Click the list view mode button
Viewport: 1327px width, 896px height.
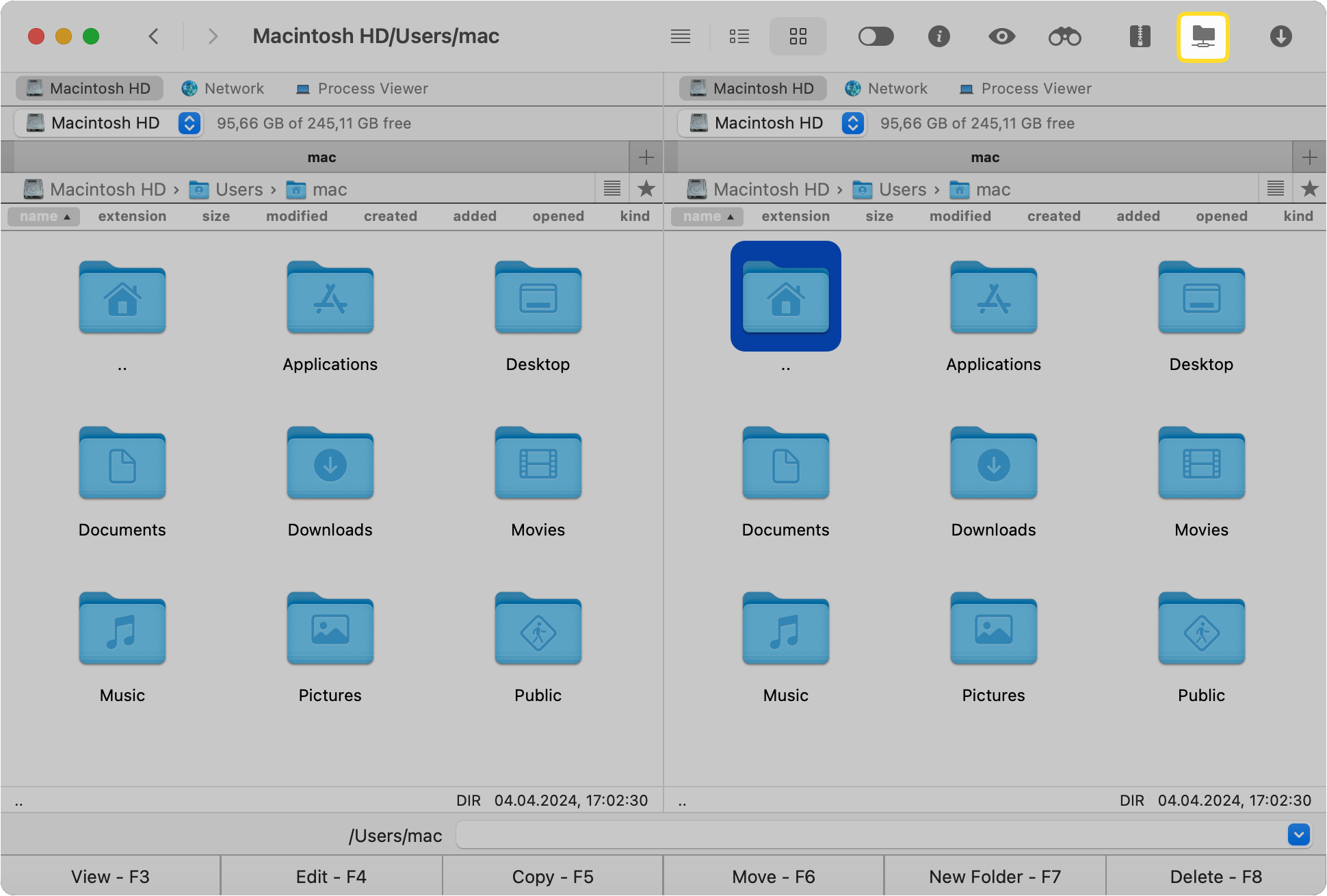(x=739, y=36)
